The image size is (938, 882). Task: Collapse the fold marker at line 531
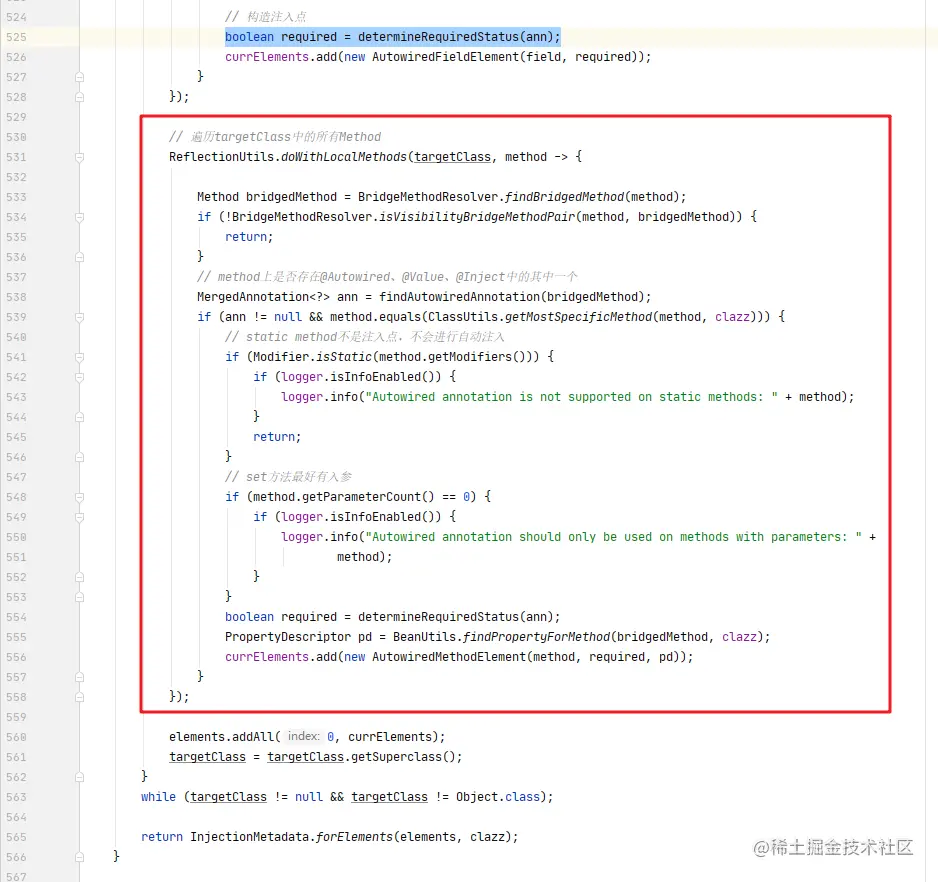(x=80, y=157)
